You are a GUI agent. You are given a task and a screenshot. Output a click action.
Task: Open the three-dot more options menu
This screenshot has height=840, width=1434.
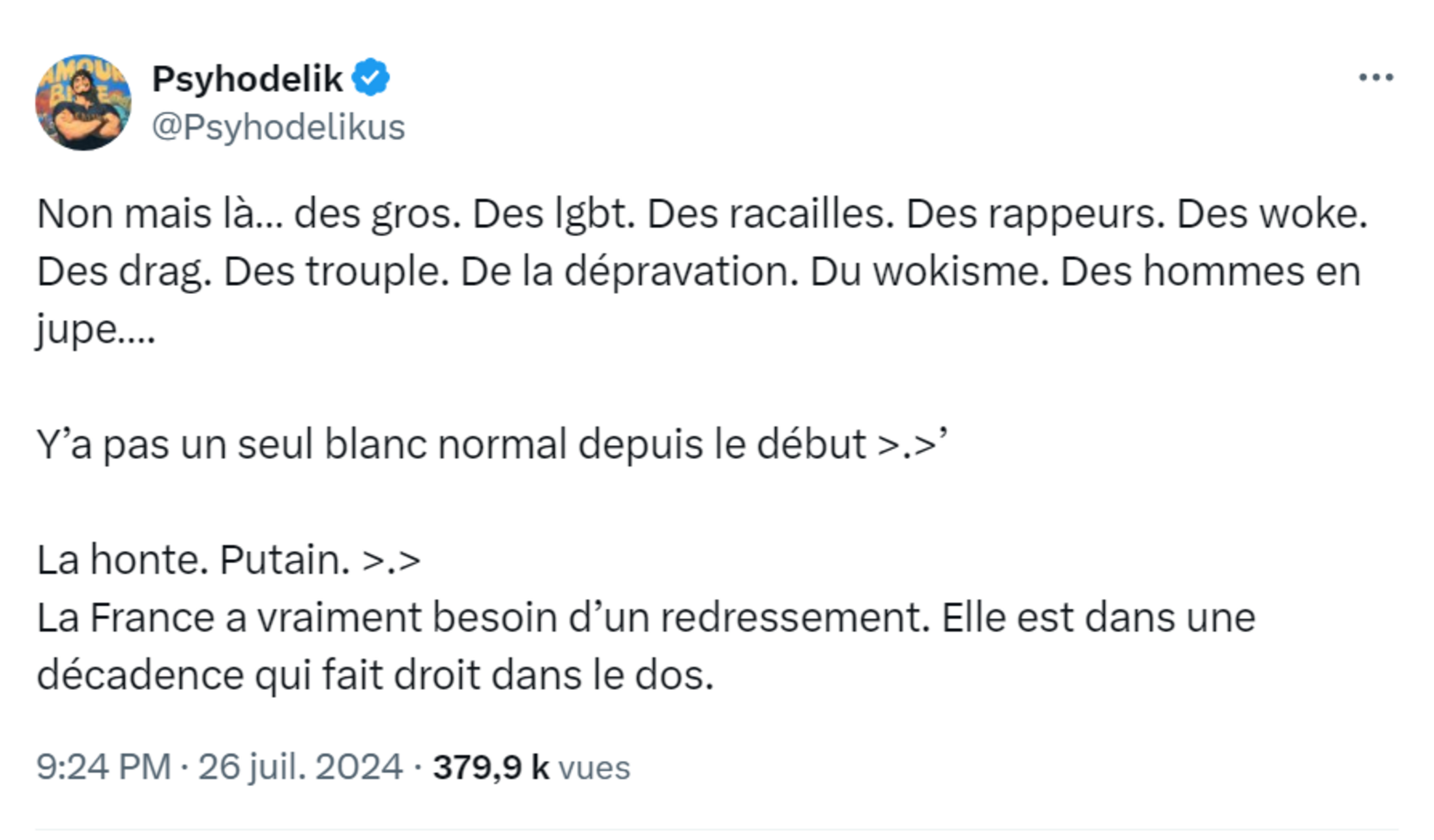point(1375,78)
